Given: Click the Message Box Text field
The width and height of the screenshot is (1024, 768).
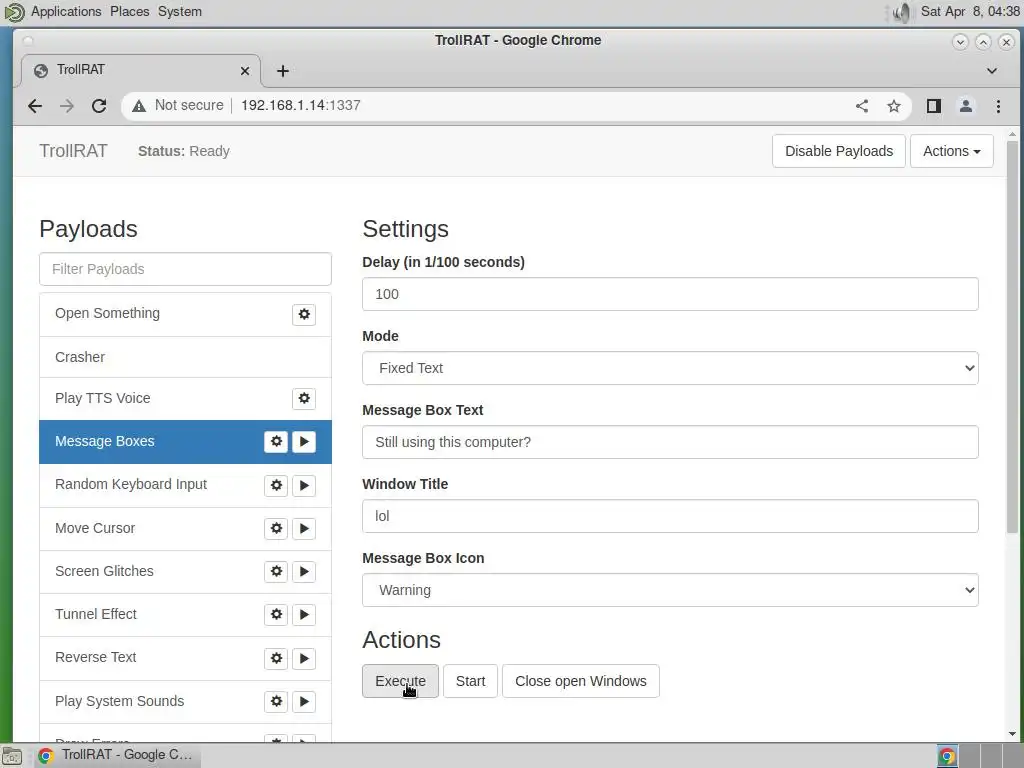Looking at the screenshot, I should tap(670, 442).
